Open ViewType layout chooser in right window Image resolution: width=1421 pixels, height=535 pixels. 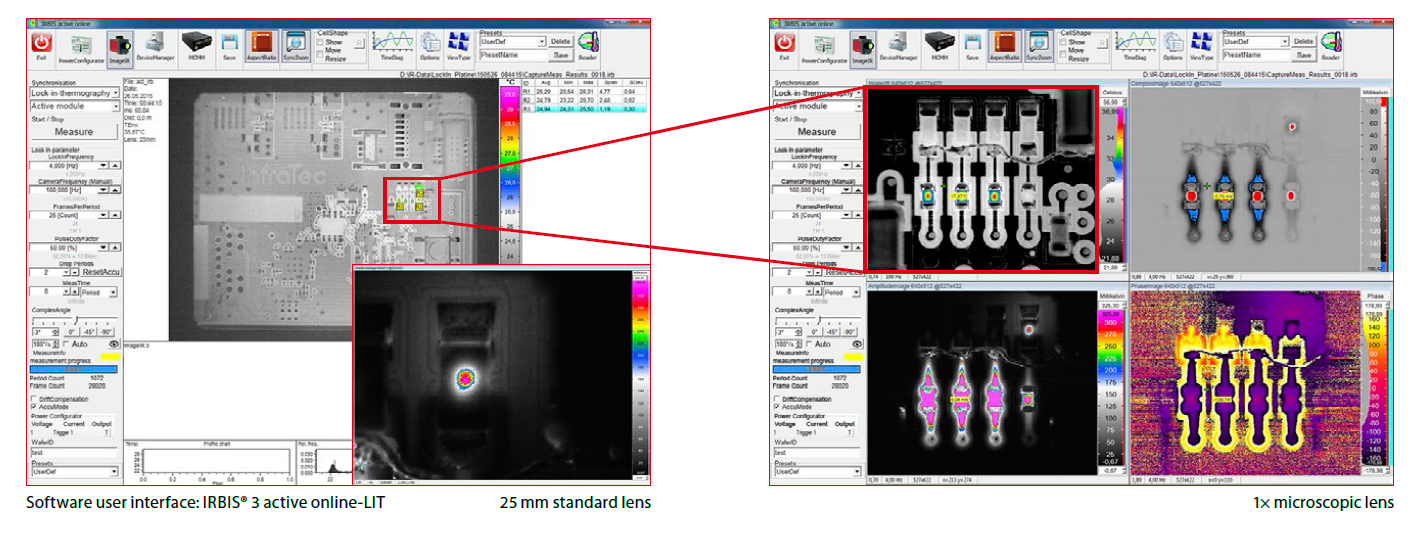coord(1202,46)
